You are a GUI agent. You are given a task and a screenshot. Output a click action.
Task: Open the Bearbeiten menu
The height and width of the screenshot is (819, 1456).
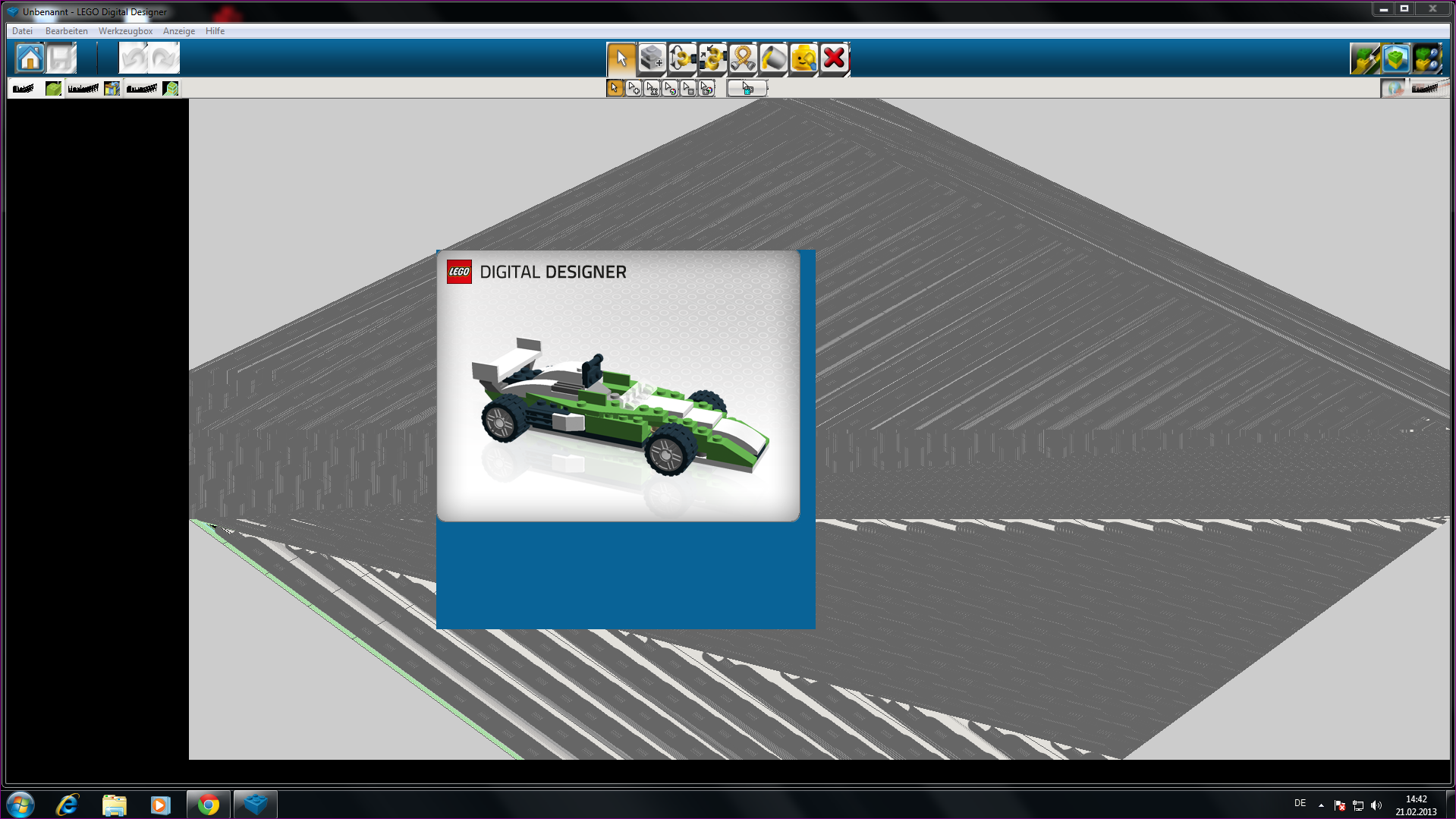coord(67,31)
